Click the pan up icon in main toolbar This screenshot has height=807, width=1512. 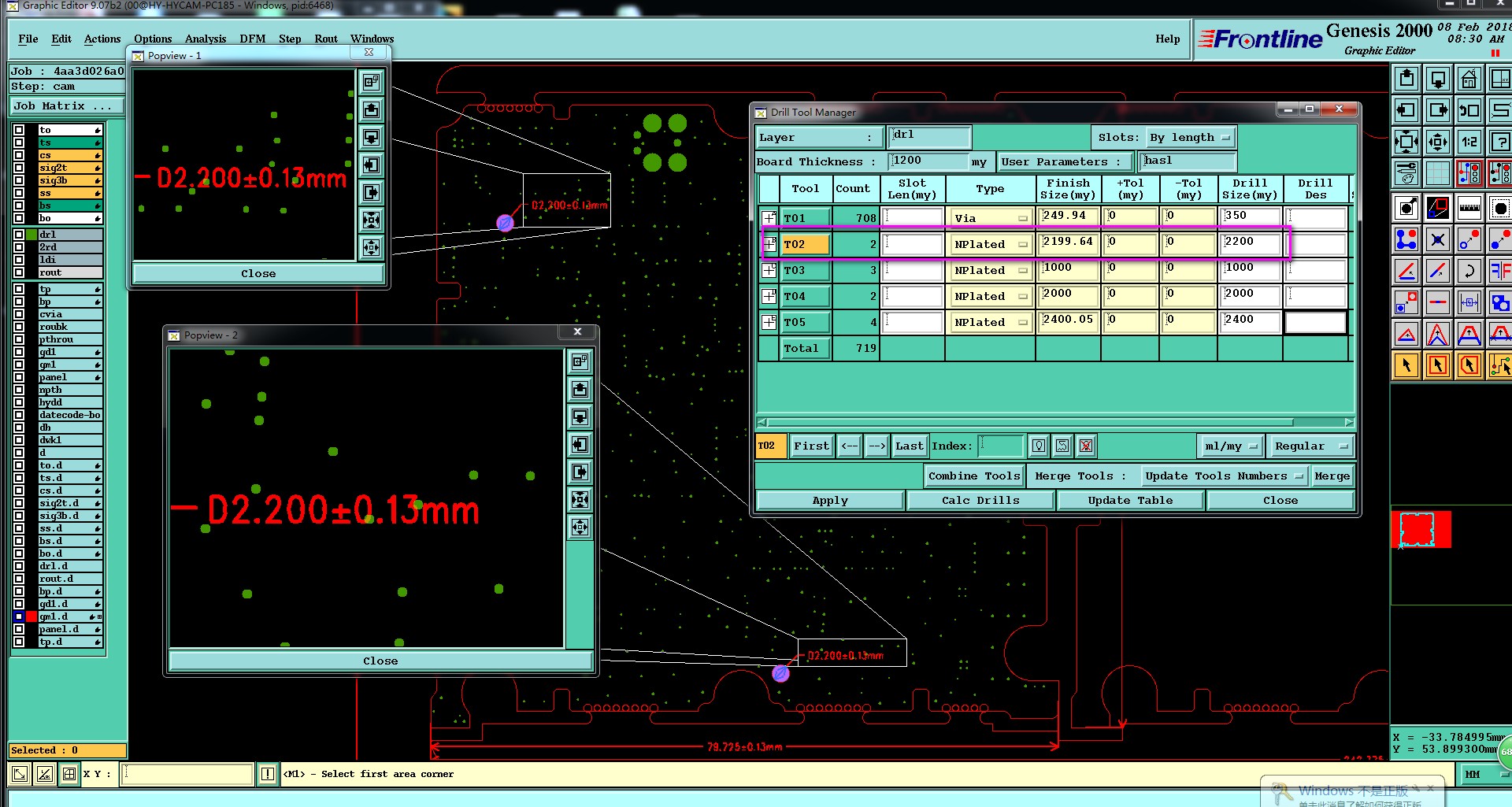coord(1406,79)
